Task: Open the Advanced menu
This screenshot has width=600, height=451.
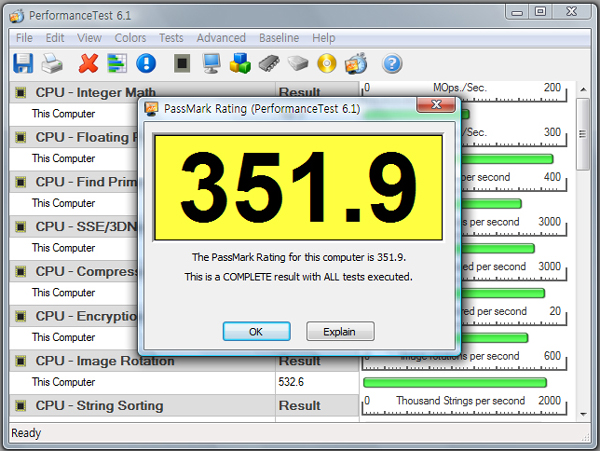Action: click(221, 38)
